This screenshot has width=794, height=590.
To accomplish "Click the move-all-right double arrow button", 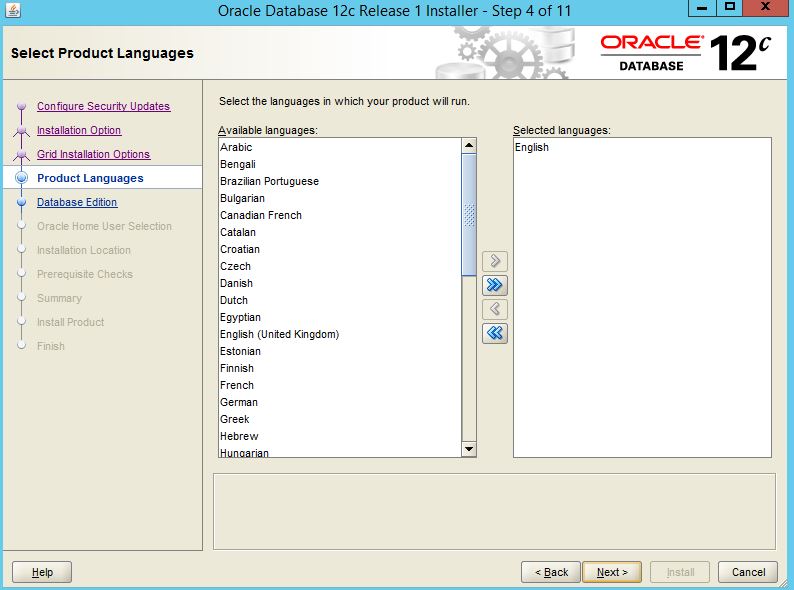I will click(495, 285).
